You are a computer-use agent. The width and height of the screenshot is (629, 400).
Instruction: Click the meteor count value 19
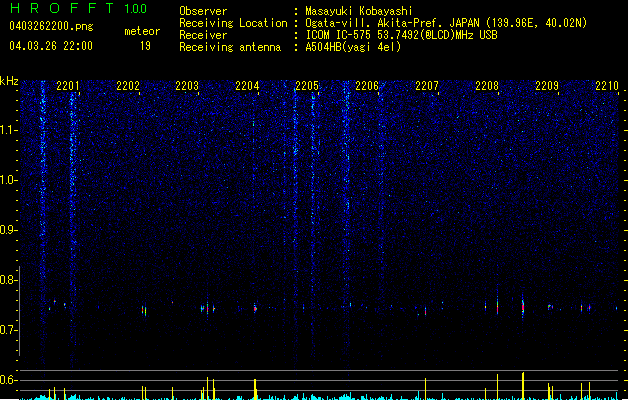tap(145, 46)
